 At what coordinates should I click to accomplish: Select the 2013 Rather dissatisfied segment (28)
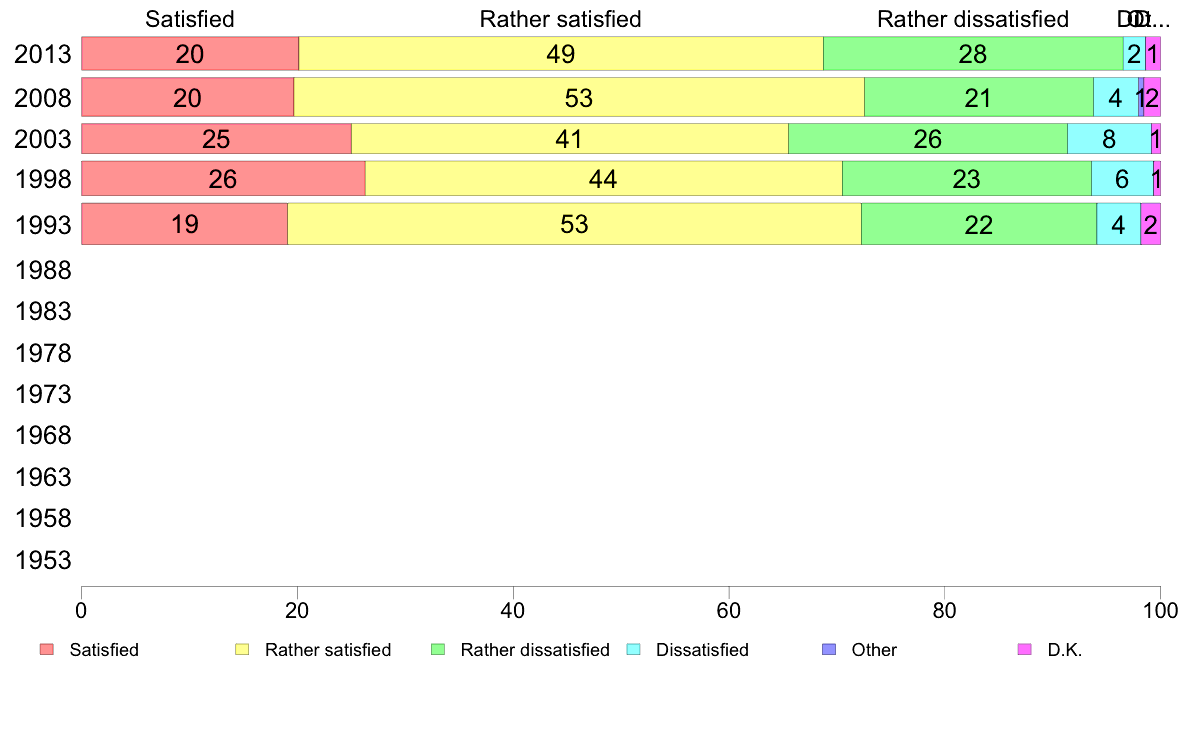973,54
